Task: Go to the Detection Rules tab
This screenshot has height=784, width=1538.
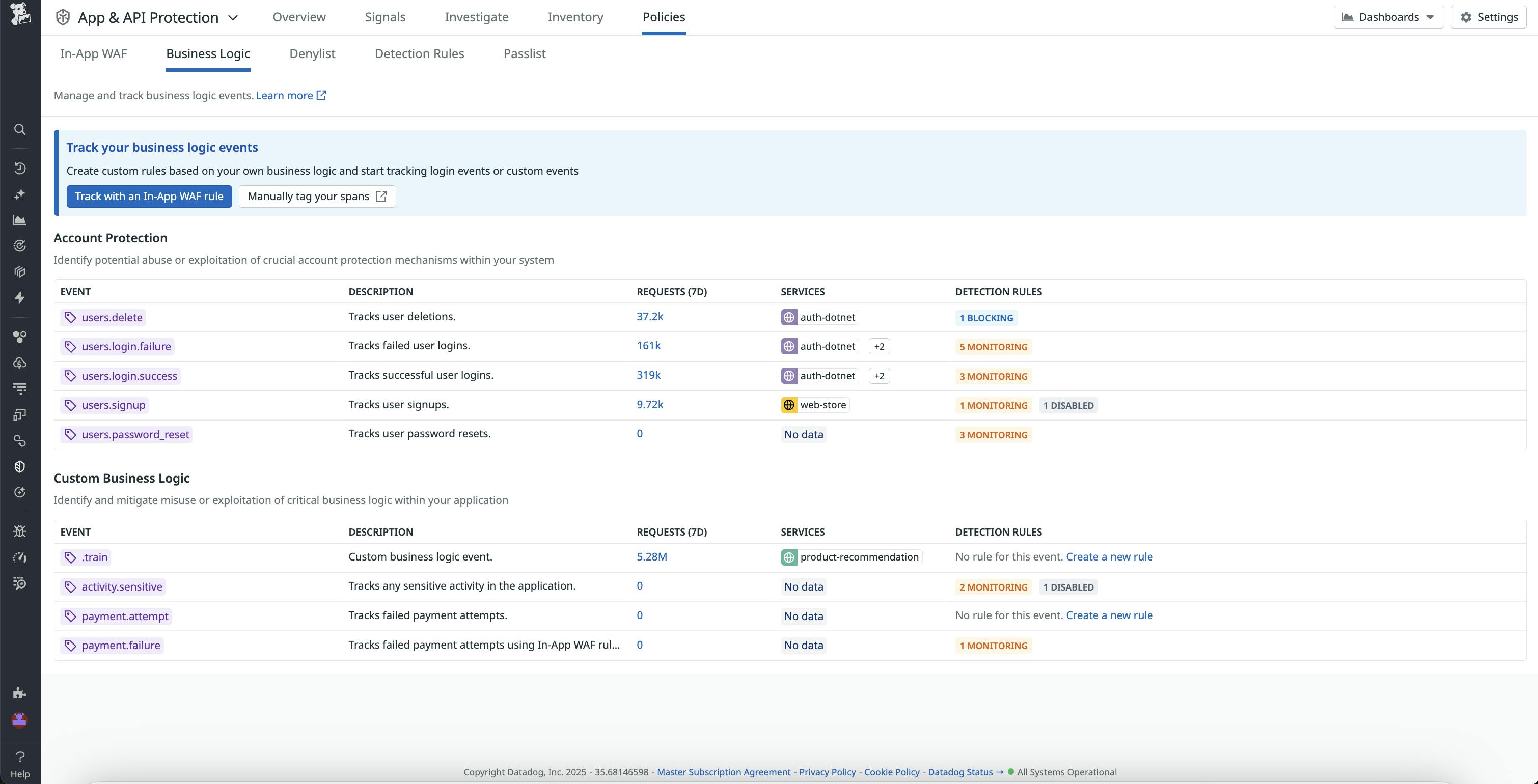Action: click(x=419, y=53)
